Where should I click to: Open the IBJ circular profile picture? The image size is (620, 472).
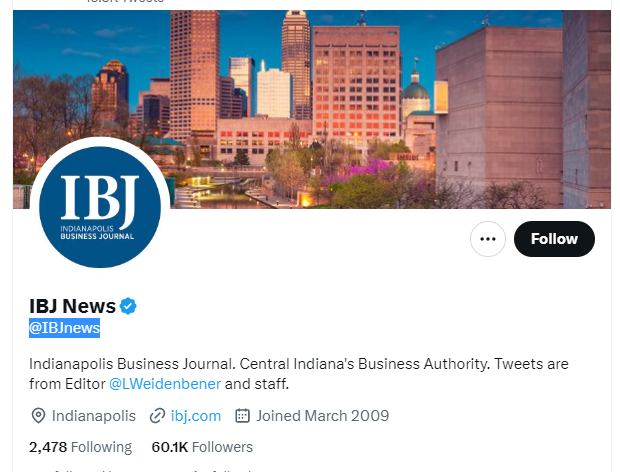point(100,207)
